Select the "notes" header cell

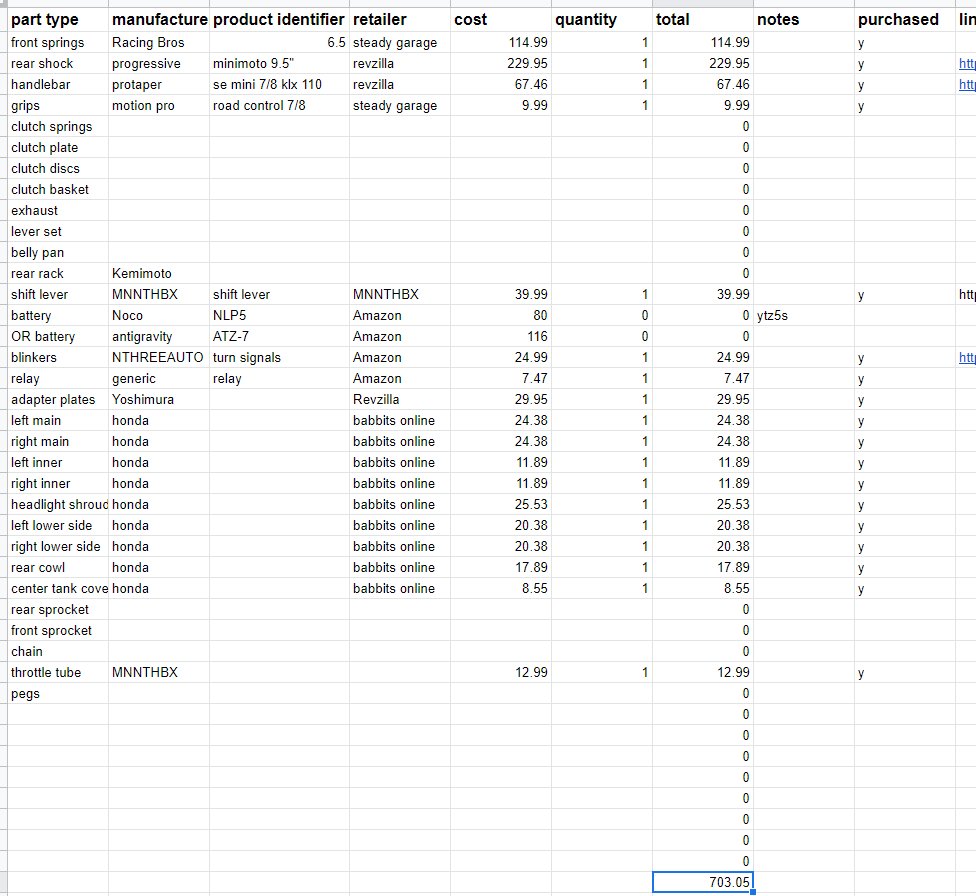click(x=804, y=20)
